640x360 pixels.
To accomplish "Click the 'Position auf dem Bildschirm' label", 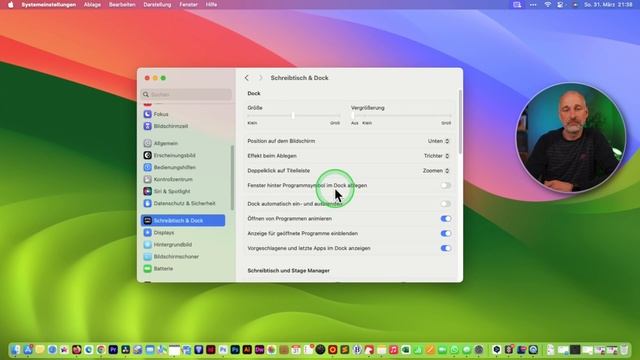I will coord(281,141).
